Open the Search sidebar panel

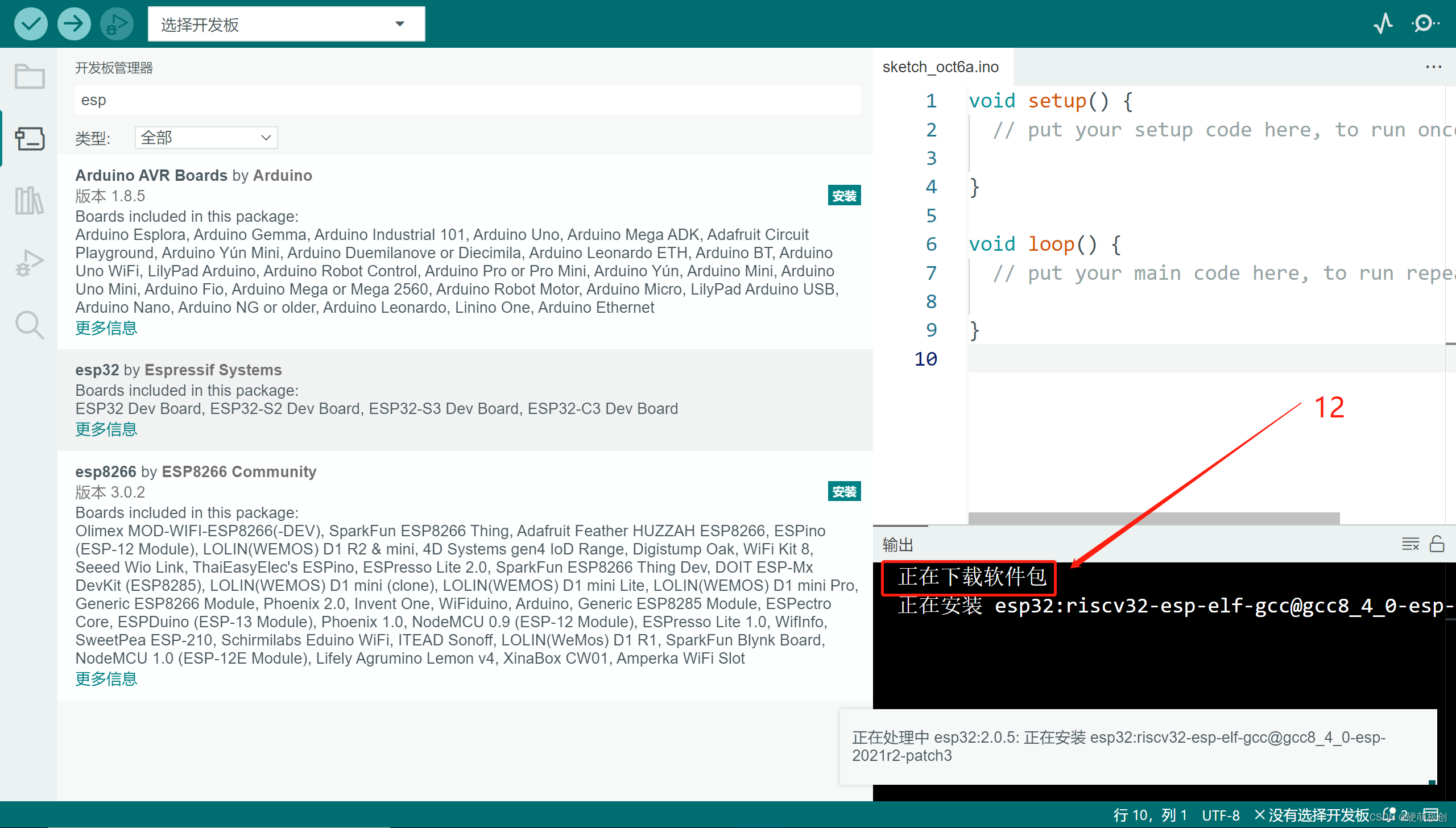[30, 325]
